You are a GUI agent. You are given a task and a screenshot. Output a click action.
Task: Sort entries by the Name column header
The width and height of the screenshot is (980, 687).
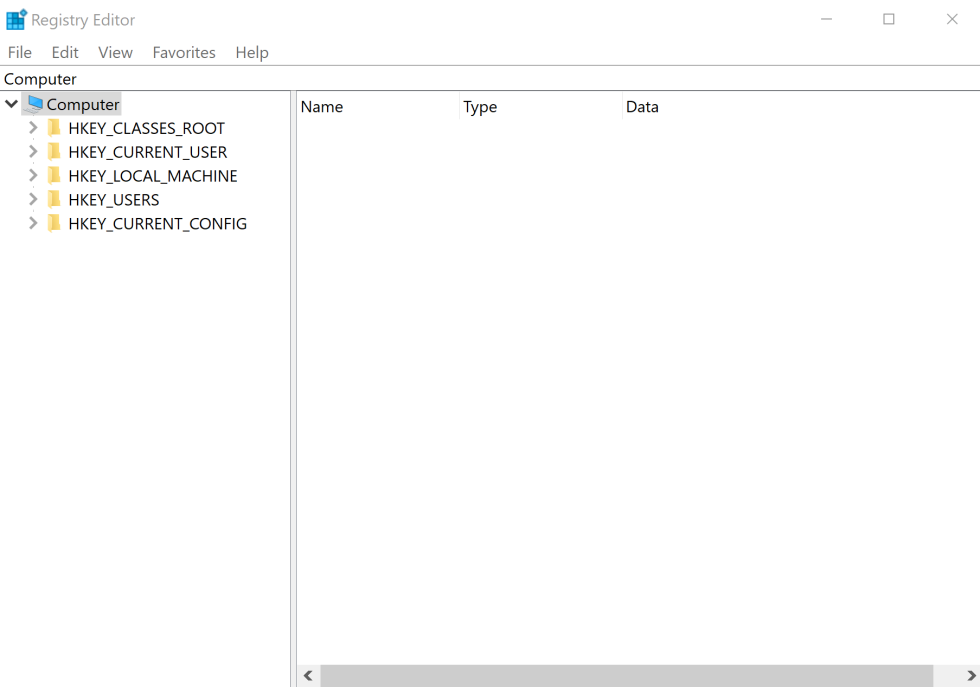point(322,107)
